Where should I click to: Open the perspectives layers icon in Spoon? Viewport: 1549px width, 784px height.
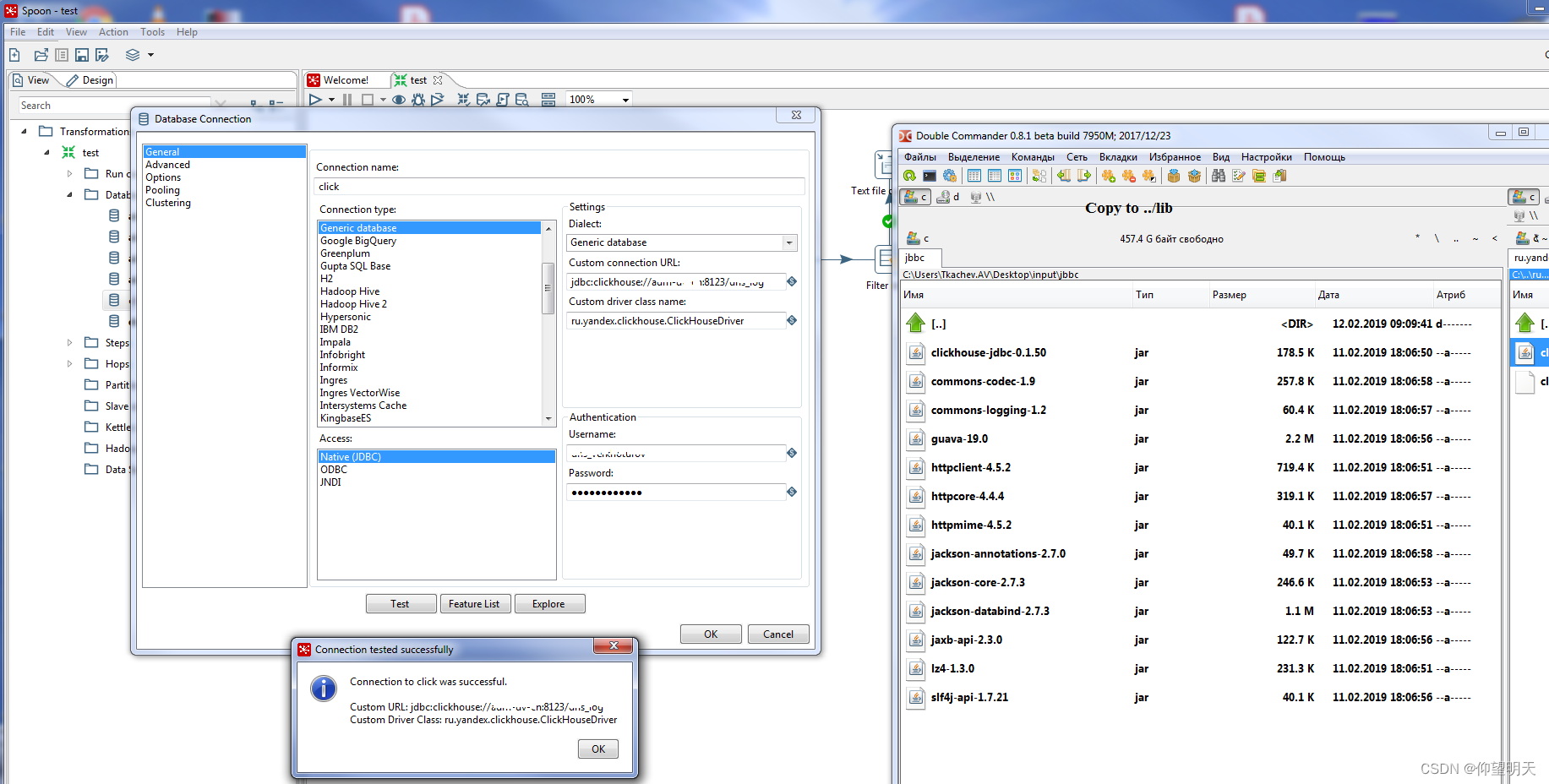[x=133, y=55]
